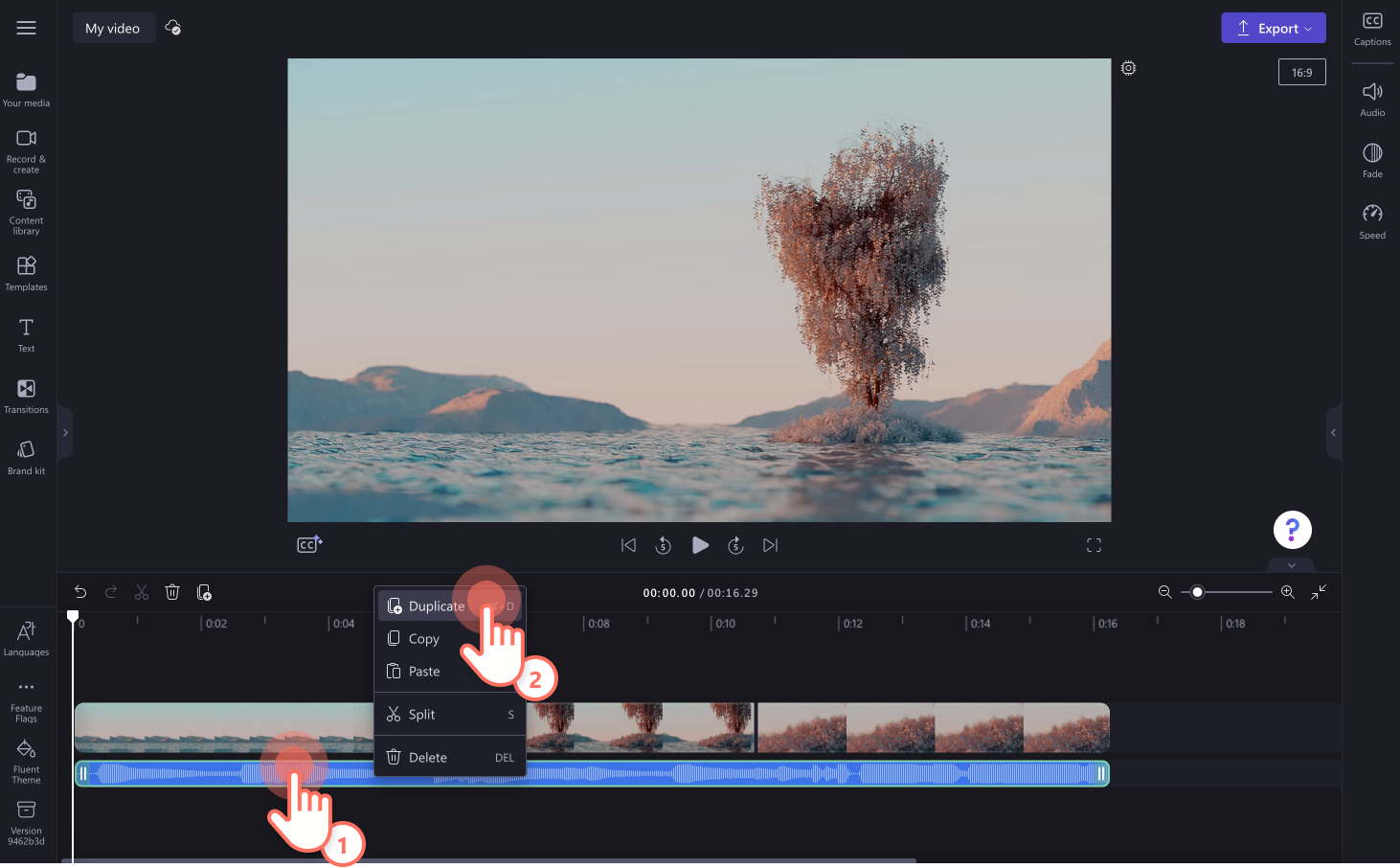Image resolution: width=1400 pixels, height=868 pixels.
Task: Zoom out the timeline
Action: [1165, 592]
